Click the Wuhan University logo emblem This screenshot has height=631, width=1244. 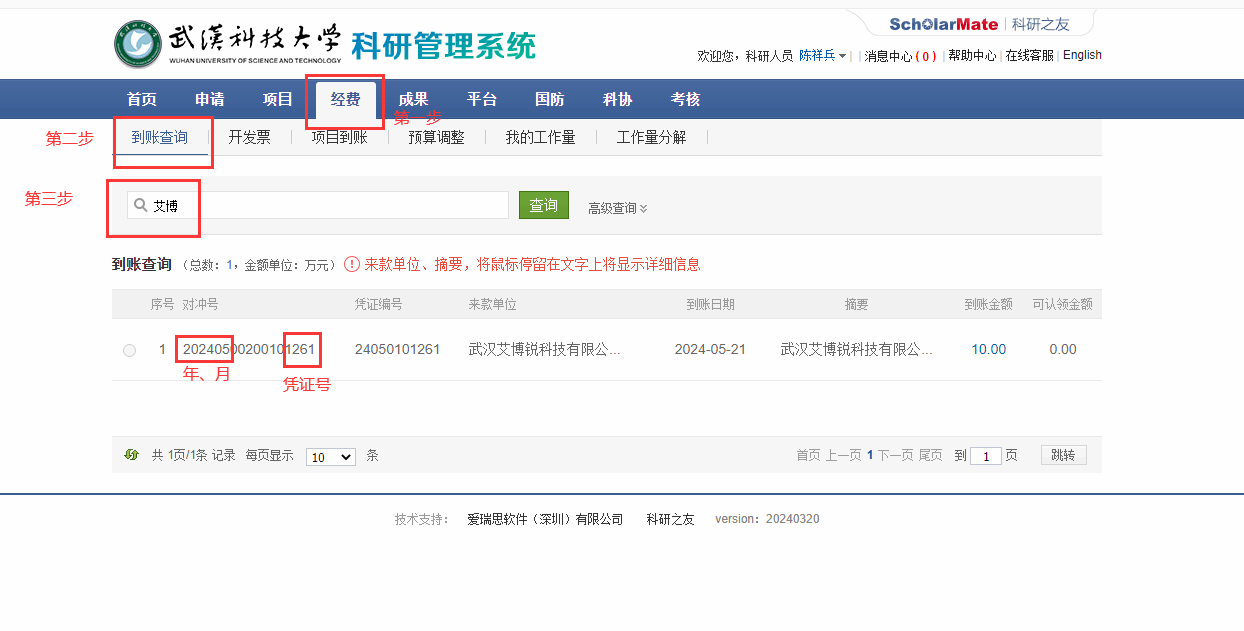pos(137,45)
